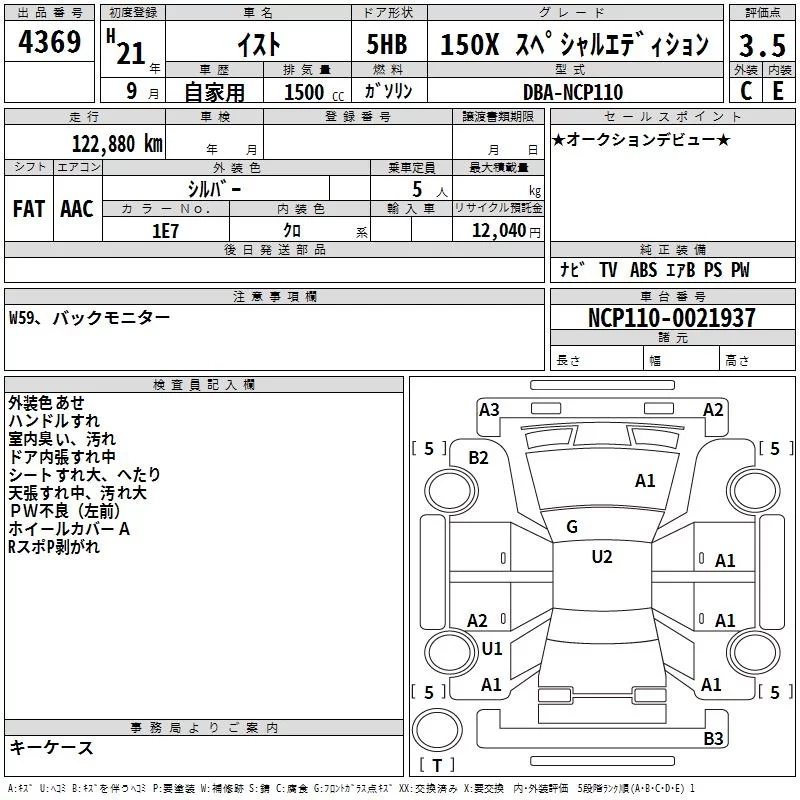
Task: Select the grade 150X スペシャルエディション cell
Action: pos(575,42)
